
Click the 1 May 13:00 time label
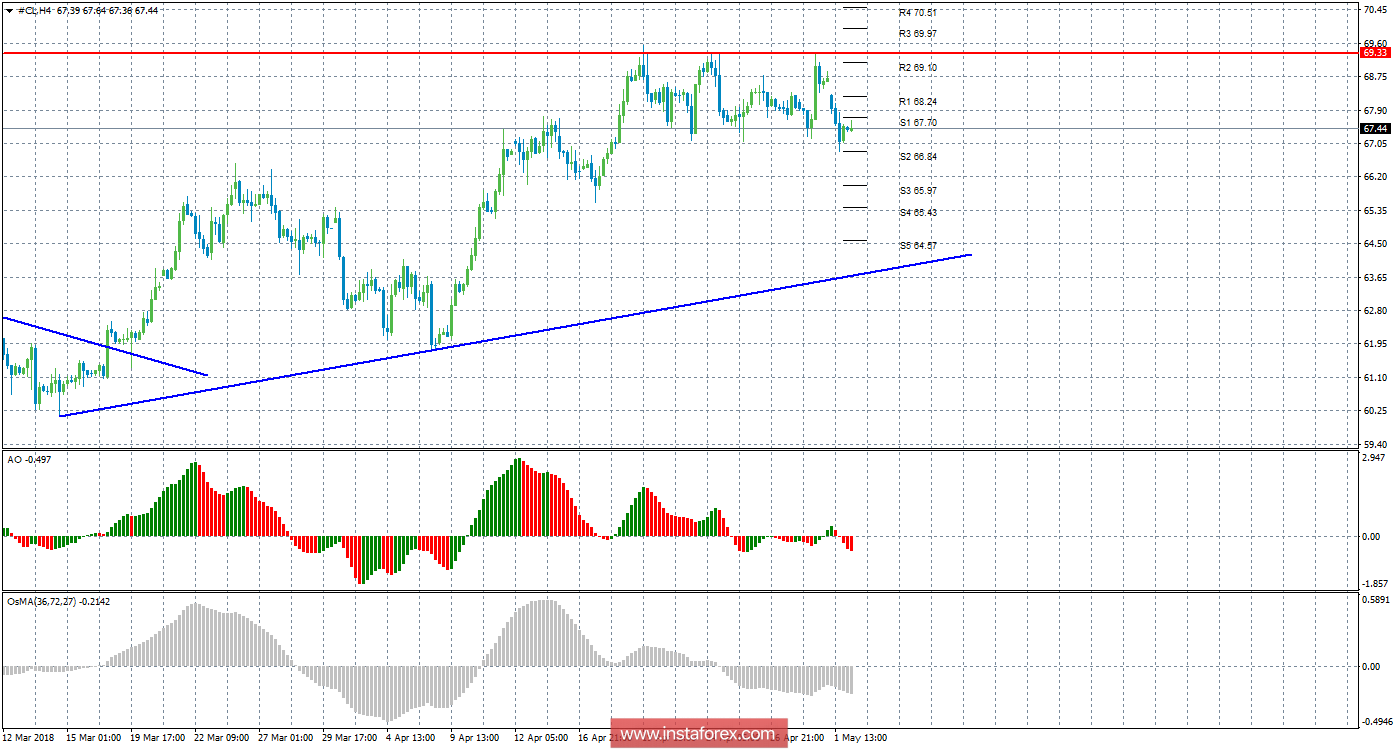tap(859, 738)
